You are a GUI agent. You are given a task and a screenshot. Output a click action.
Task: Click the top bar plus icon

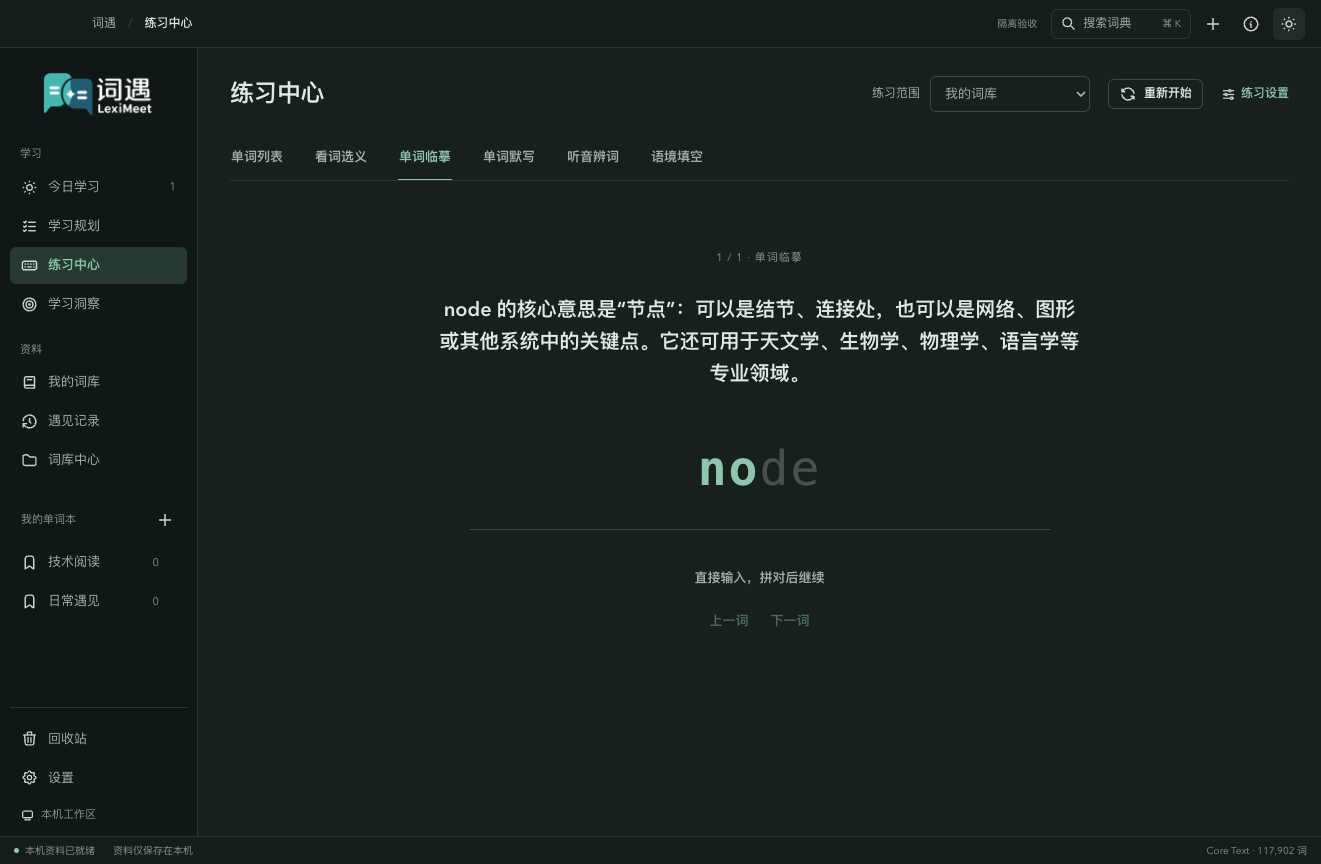click(1213, 24)
